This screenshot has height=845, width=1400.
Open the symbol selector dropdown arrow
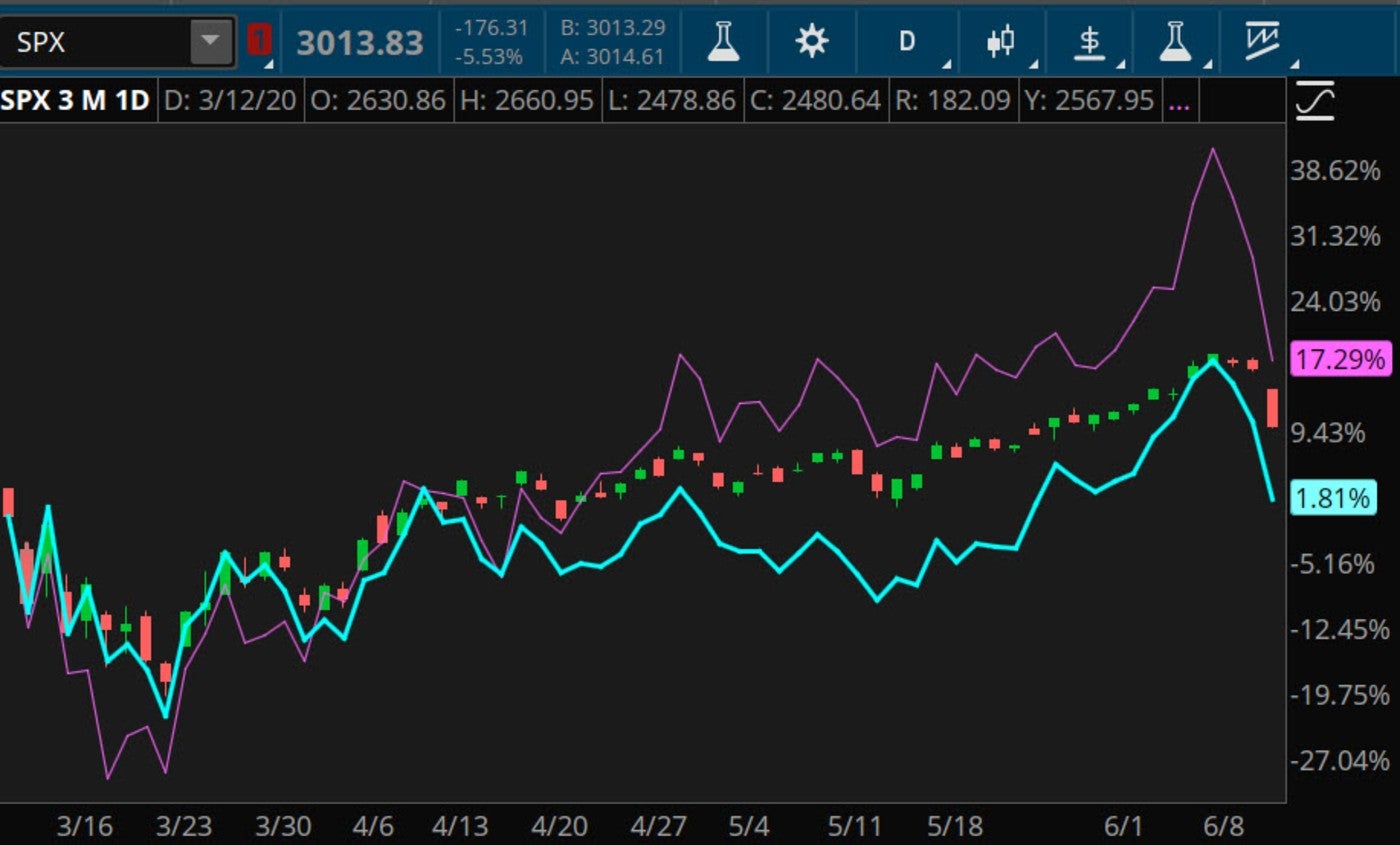(x=210, y=42)
